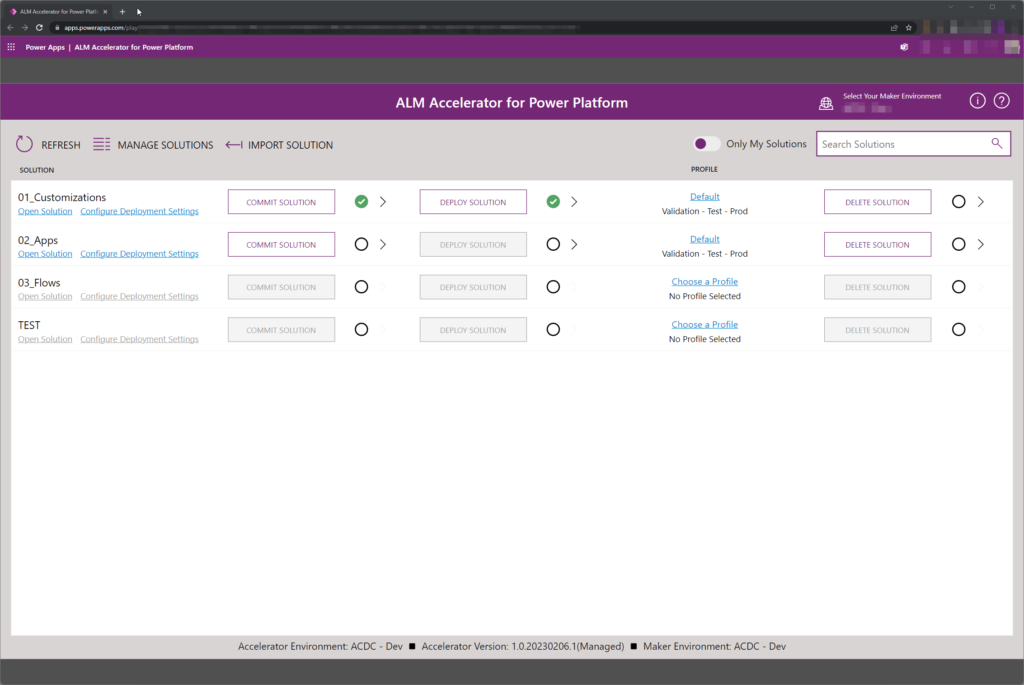Click the delete status circle for 01_Customizations

958,202
